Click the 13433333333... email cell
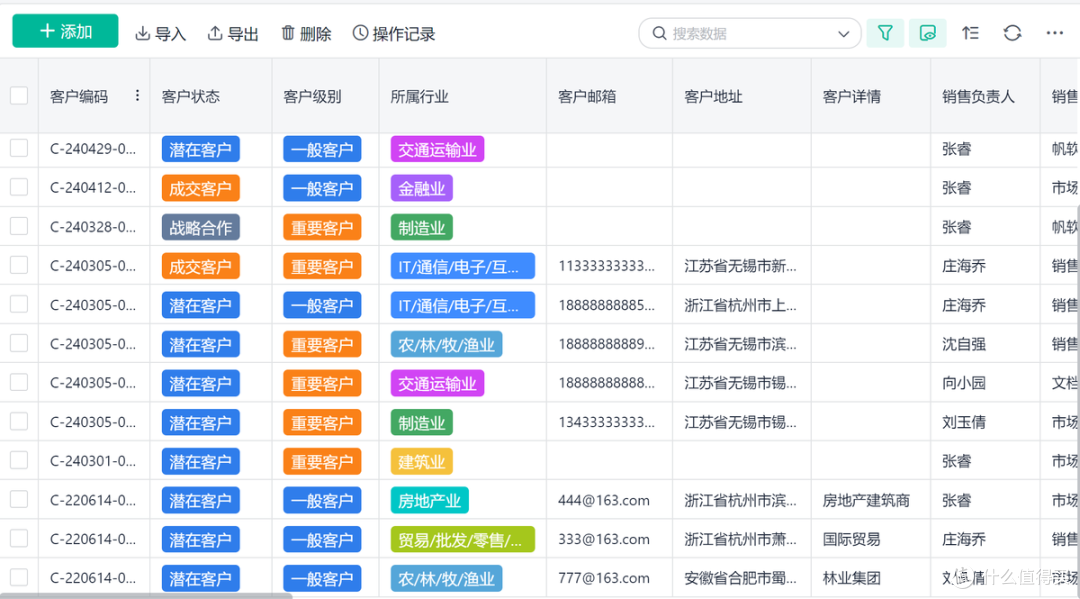 point(606,422)
